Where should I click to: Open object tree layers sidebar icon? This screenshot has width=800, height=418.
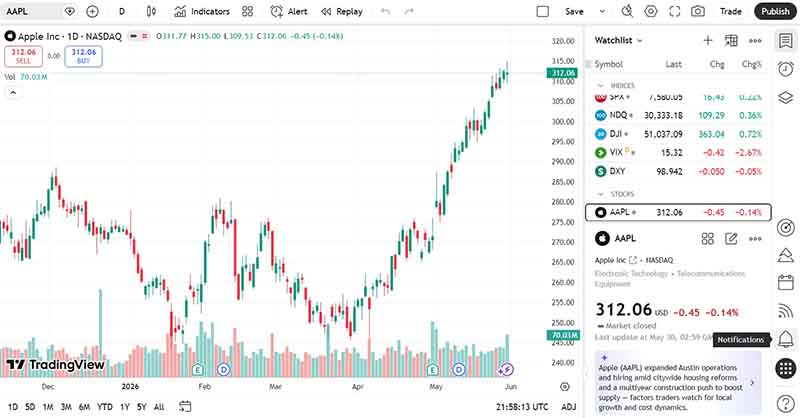click(x=786, y=97)
